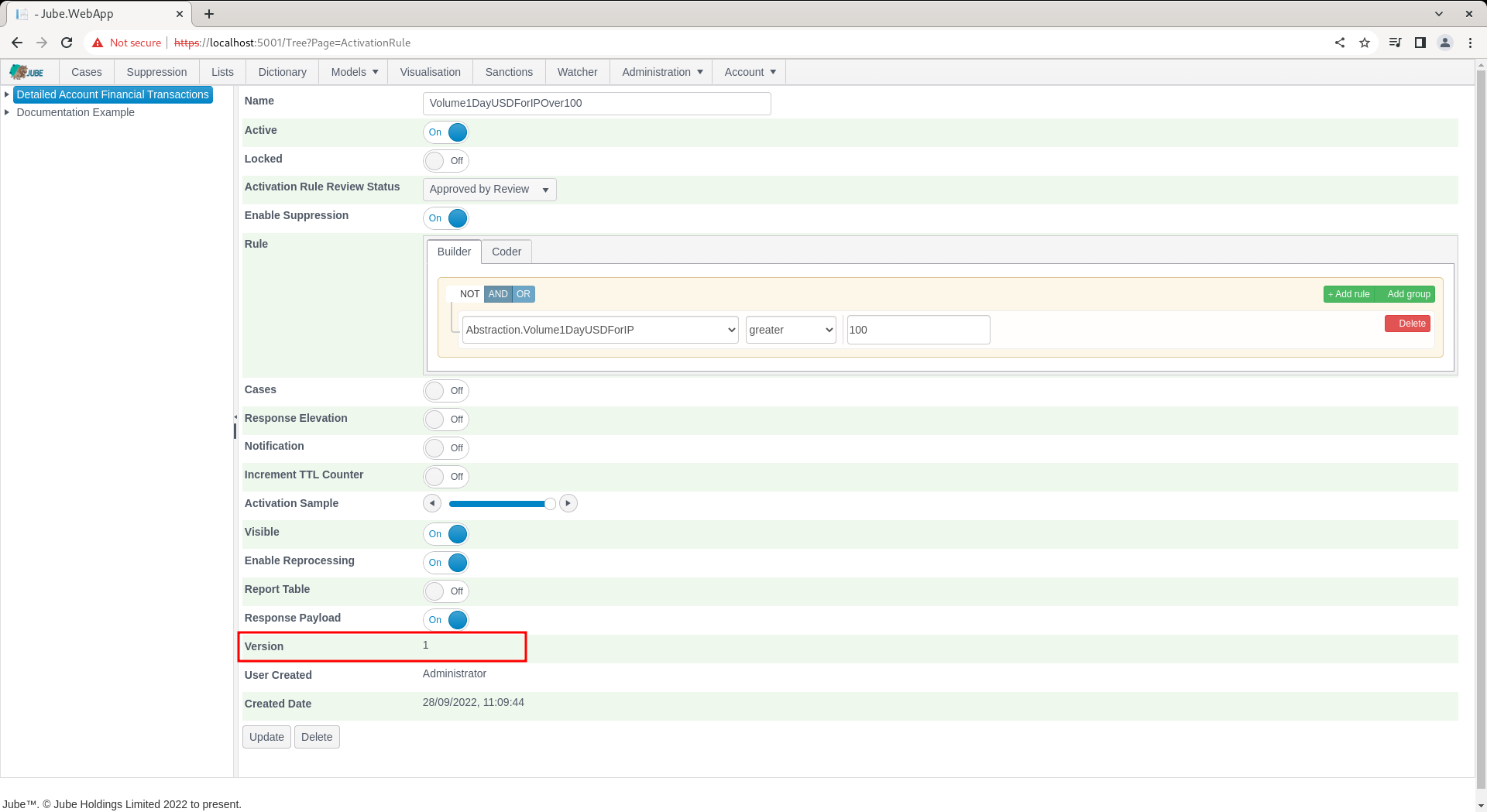The height and width of the screenshot is (812, 1487).
Task: Open the Suppression menu item
Action: (156, 72)
